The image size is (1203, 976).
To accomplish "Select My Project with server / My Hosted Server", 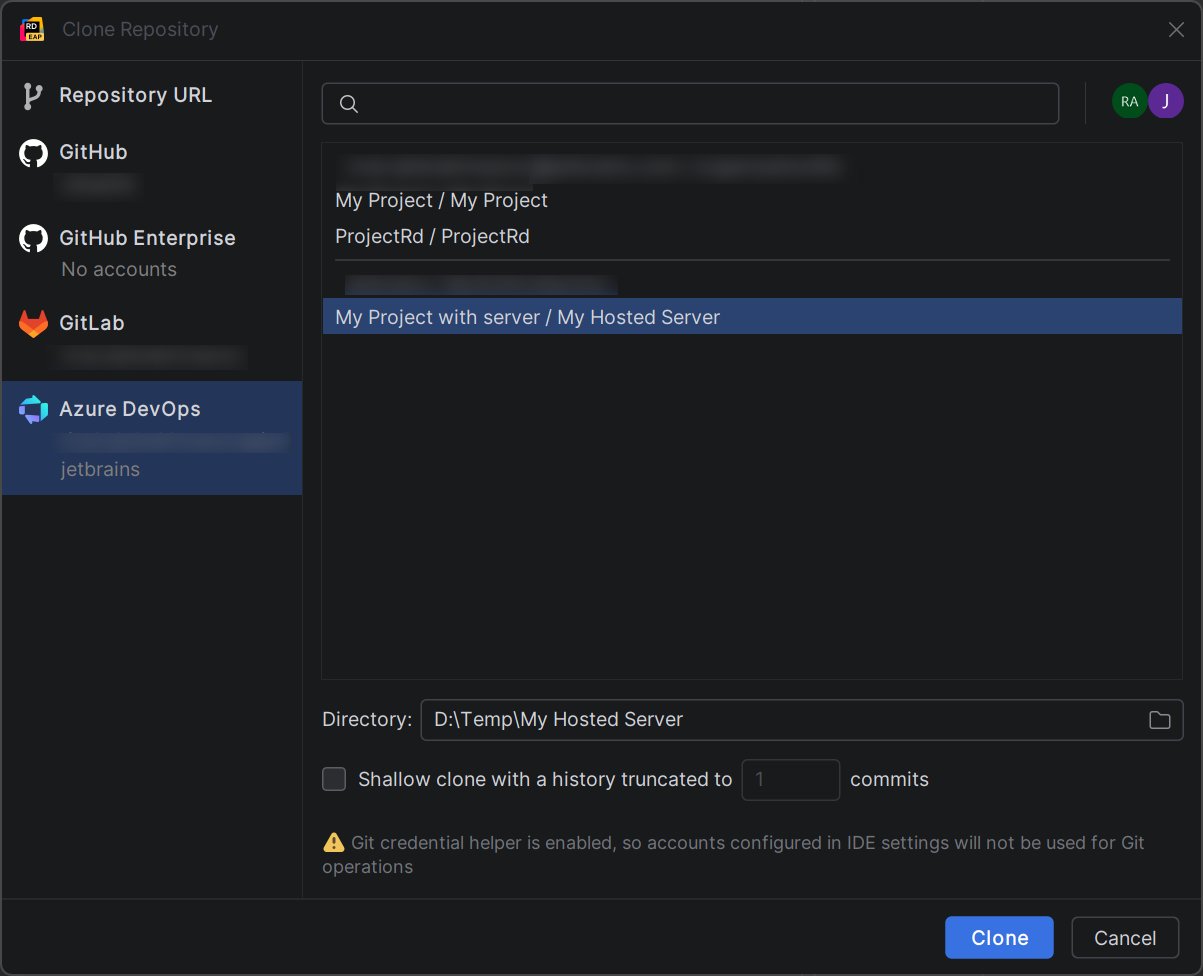I will coord(752,317).
